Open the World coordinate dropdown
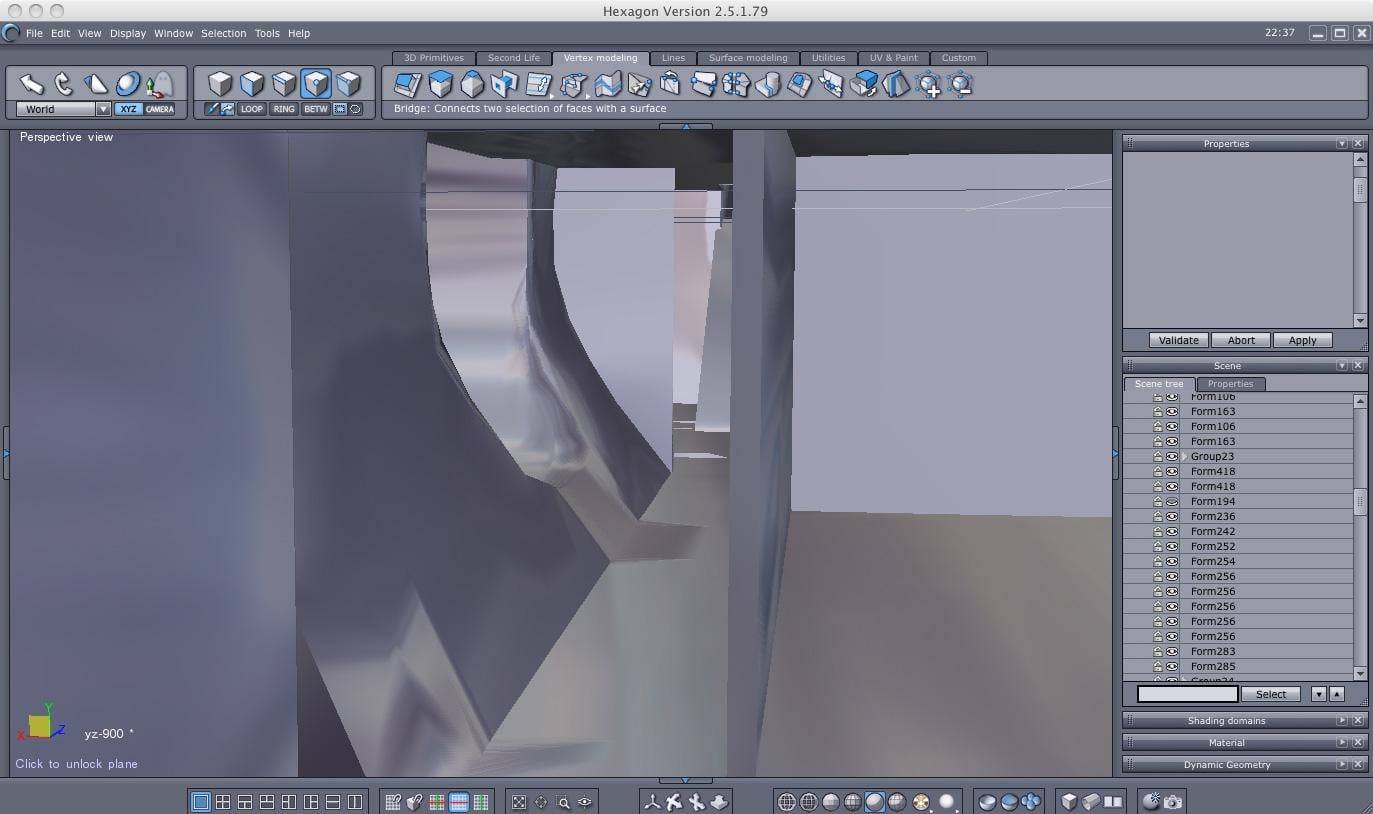 pyautogui.click(x=102, y=109)
